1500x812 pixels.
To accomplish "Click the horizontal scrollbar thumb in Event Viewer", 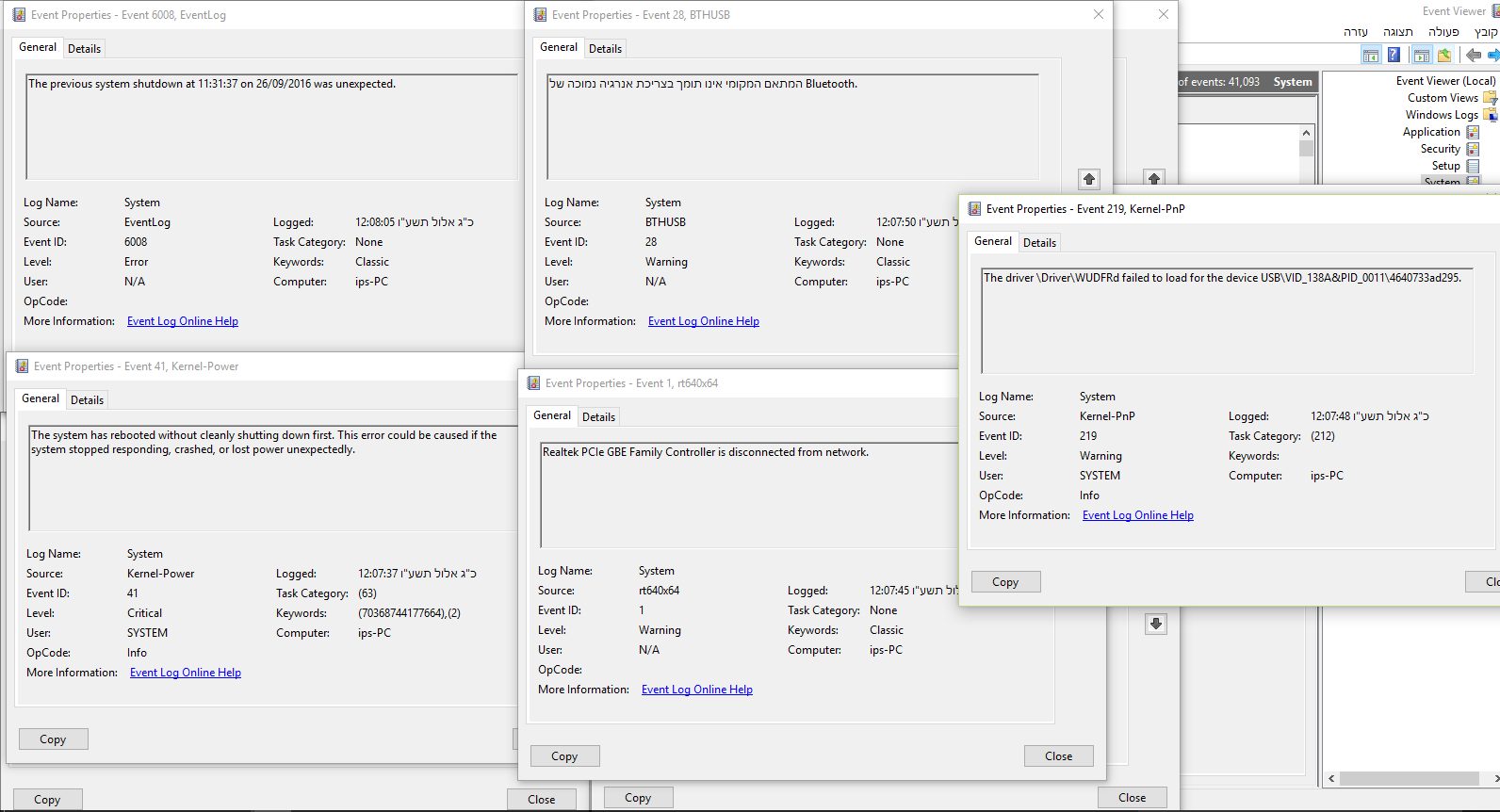I will [1410, 779].
